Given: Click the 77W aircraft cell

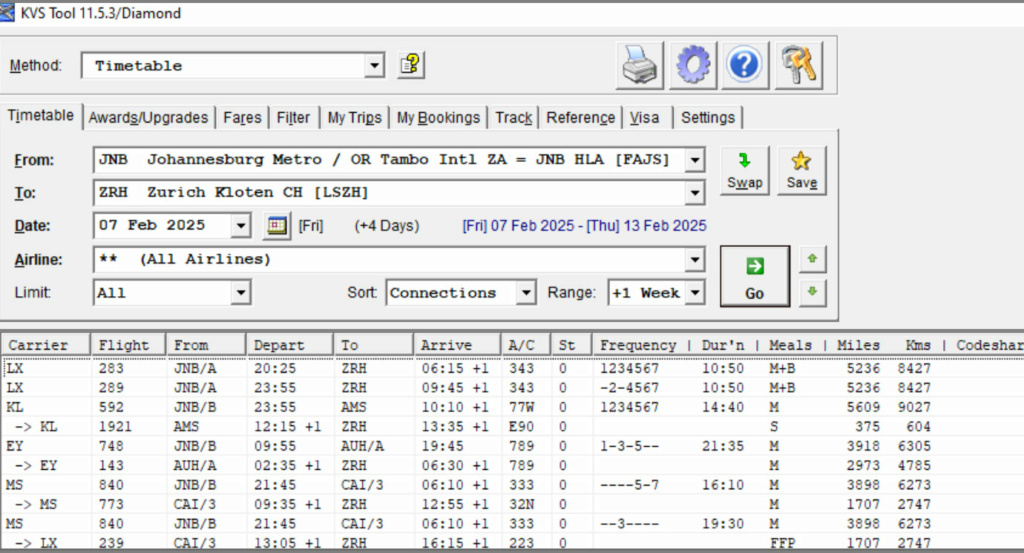Looking at the screenshot, I should click(x=522, y=407).
